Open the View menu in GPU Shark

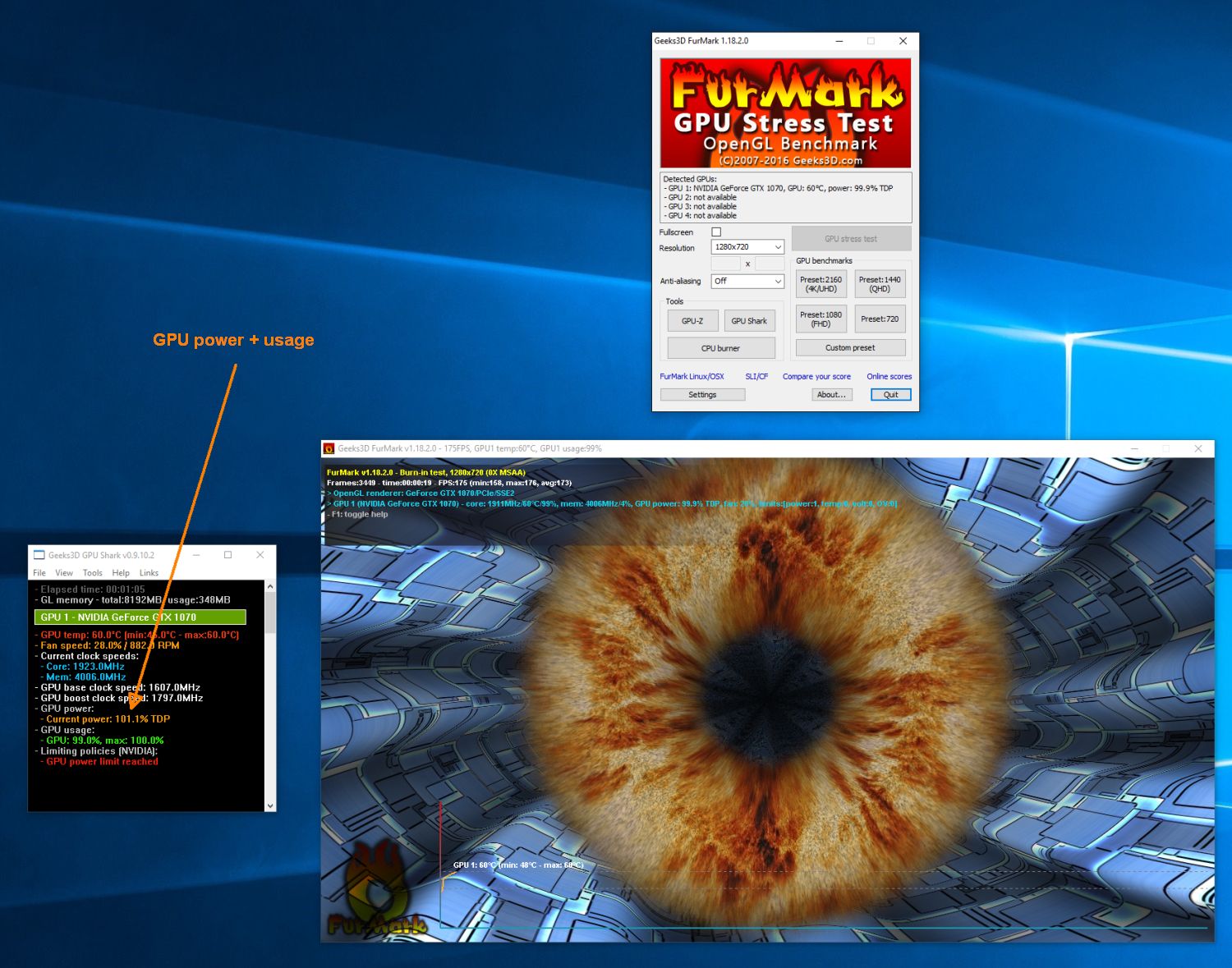tap(64, 573)
